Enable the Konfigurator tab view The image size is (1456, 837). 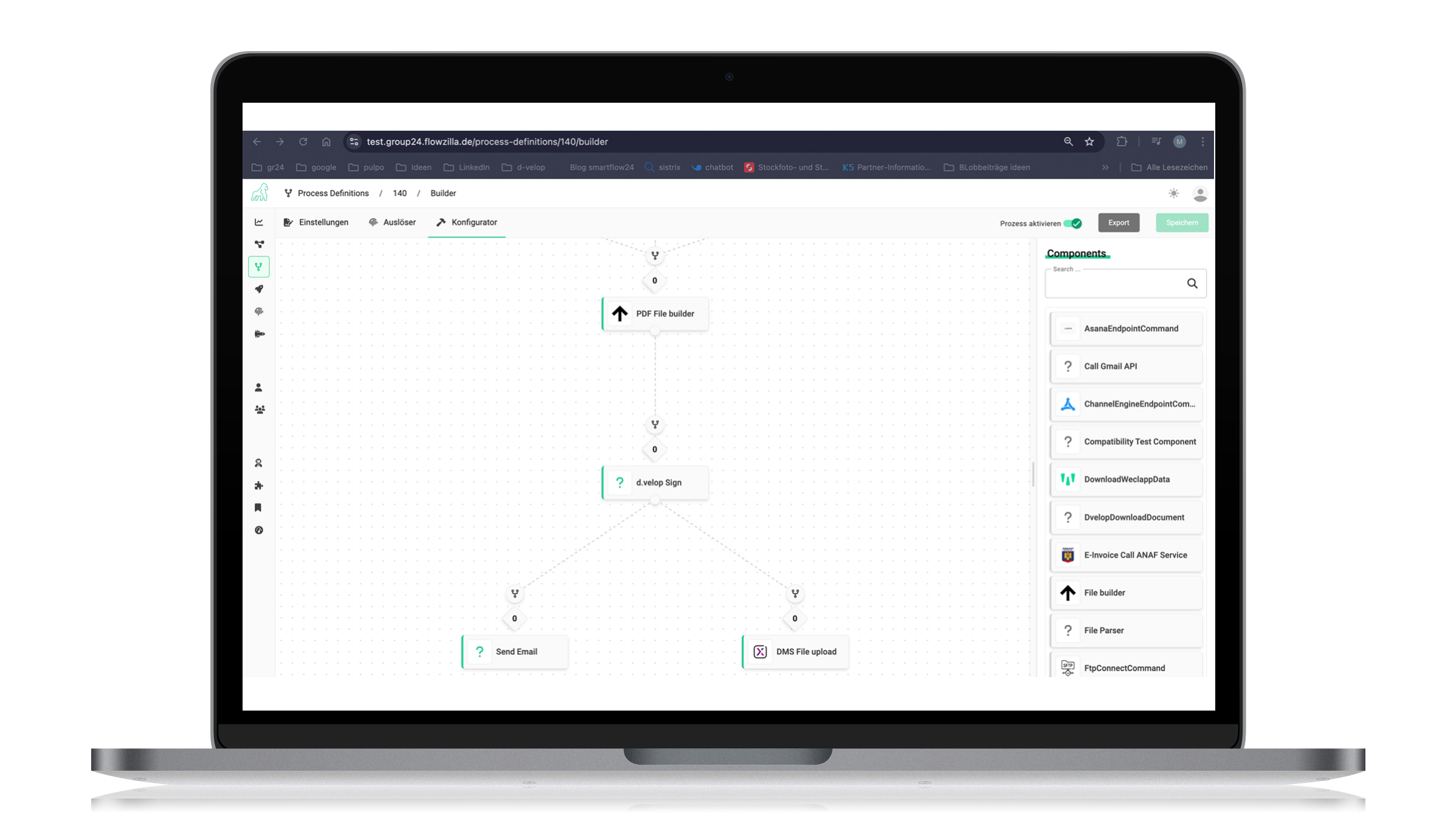coord(466,222)
